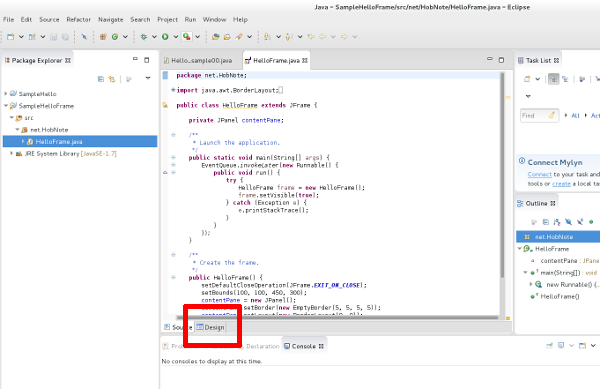
Task: Click the All link in Task List
Action: click(x=575, y=116)
